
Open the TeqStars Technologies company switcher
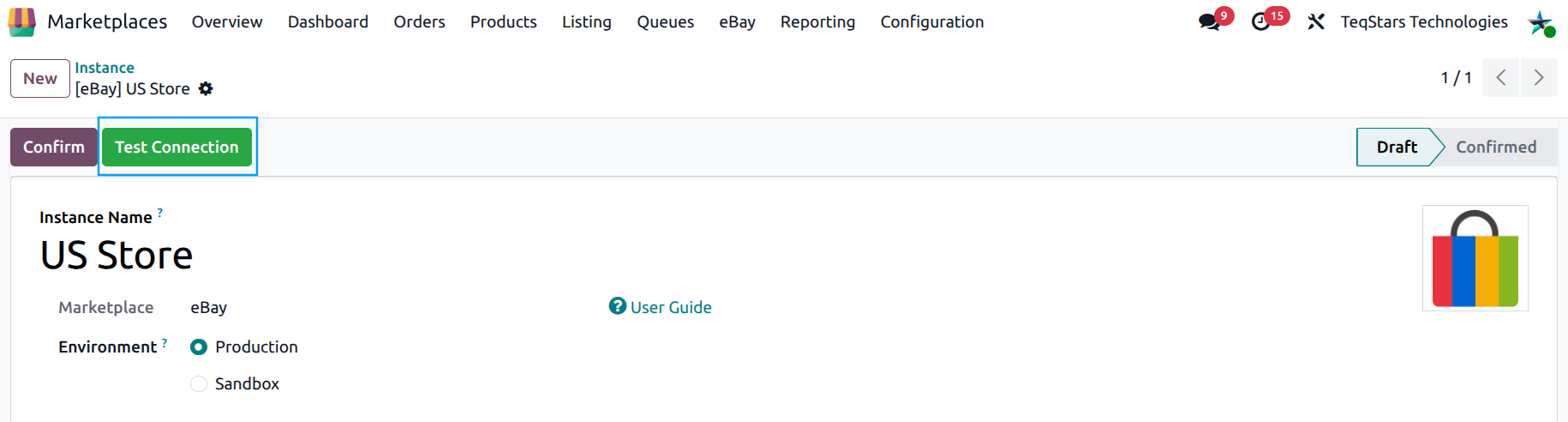[1424, 22]
